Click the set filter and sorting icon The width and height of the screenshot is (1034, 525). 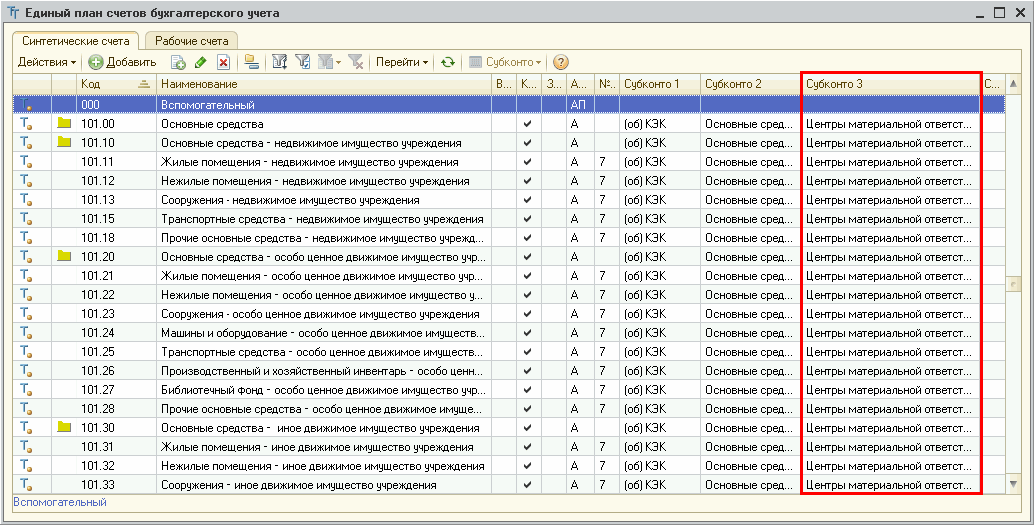[x=280, y=62]
